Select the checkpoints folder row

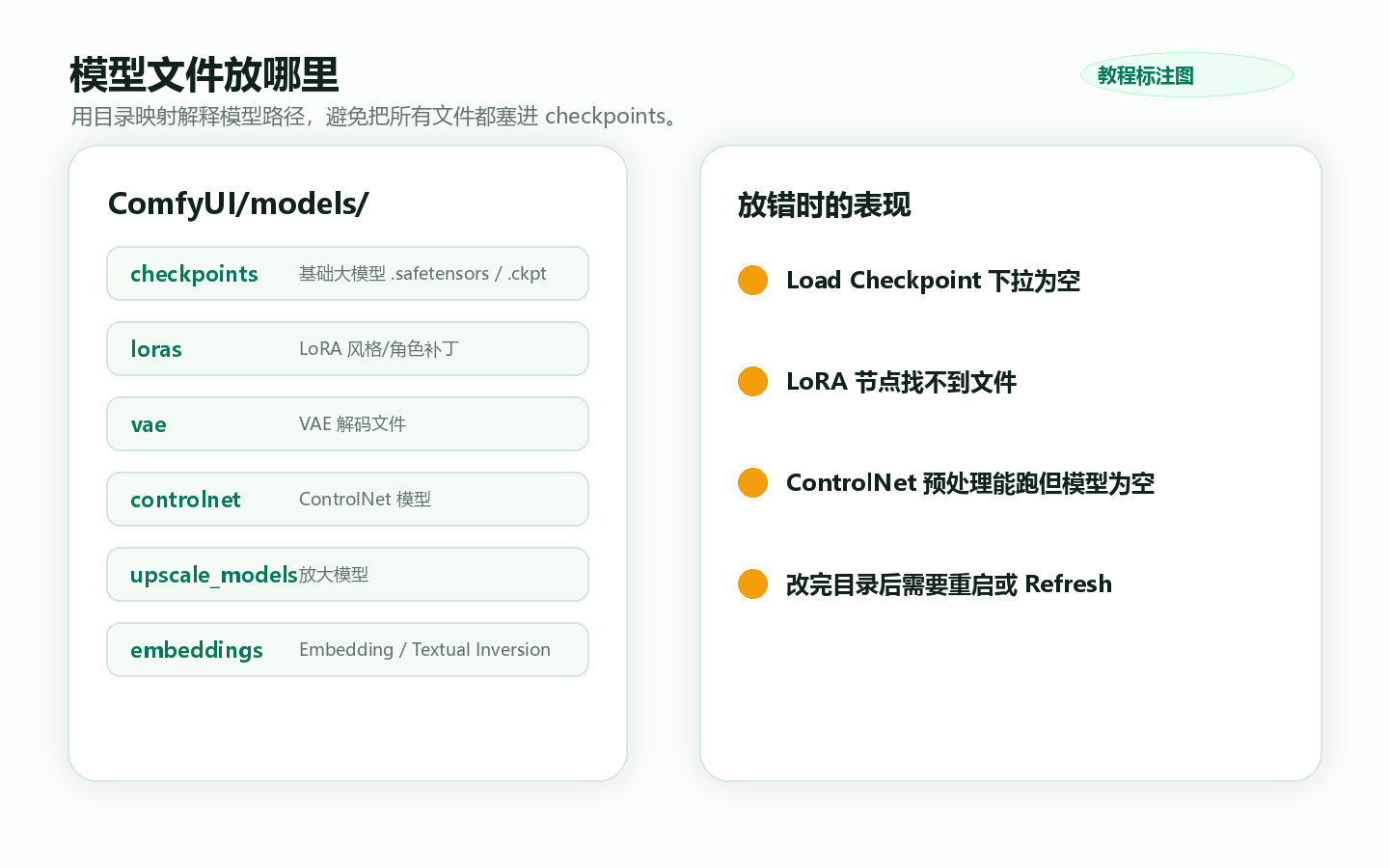coord(347,274)
